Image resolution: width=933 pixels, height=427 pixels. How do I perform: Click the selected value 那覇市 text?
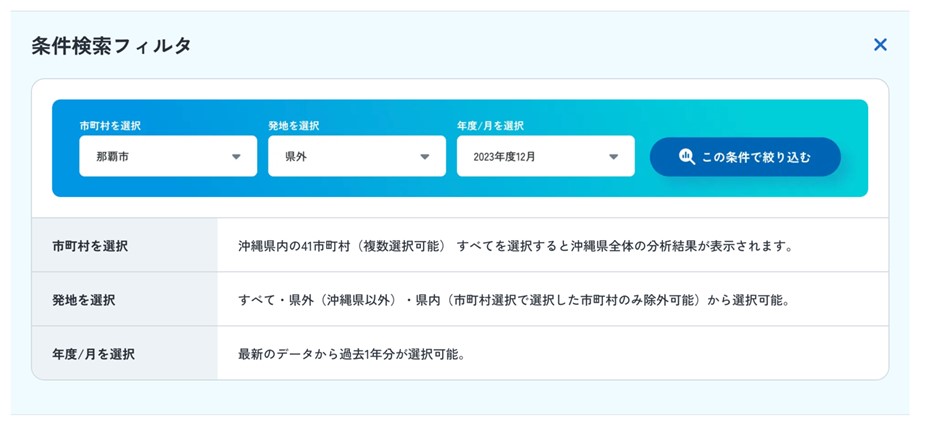(113, 157)
